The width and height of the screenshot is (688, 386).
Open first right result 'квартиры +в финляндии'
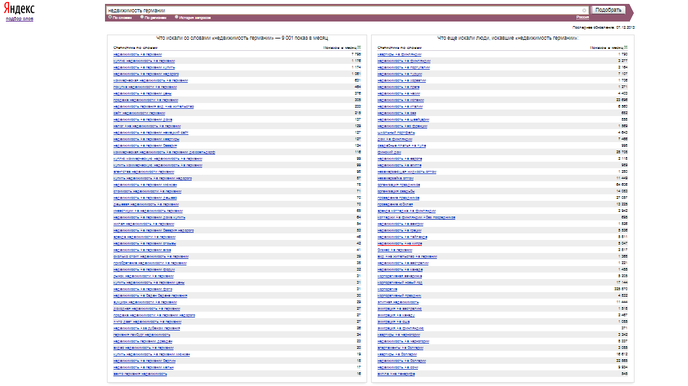(x=399, y=54)
